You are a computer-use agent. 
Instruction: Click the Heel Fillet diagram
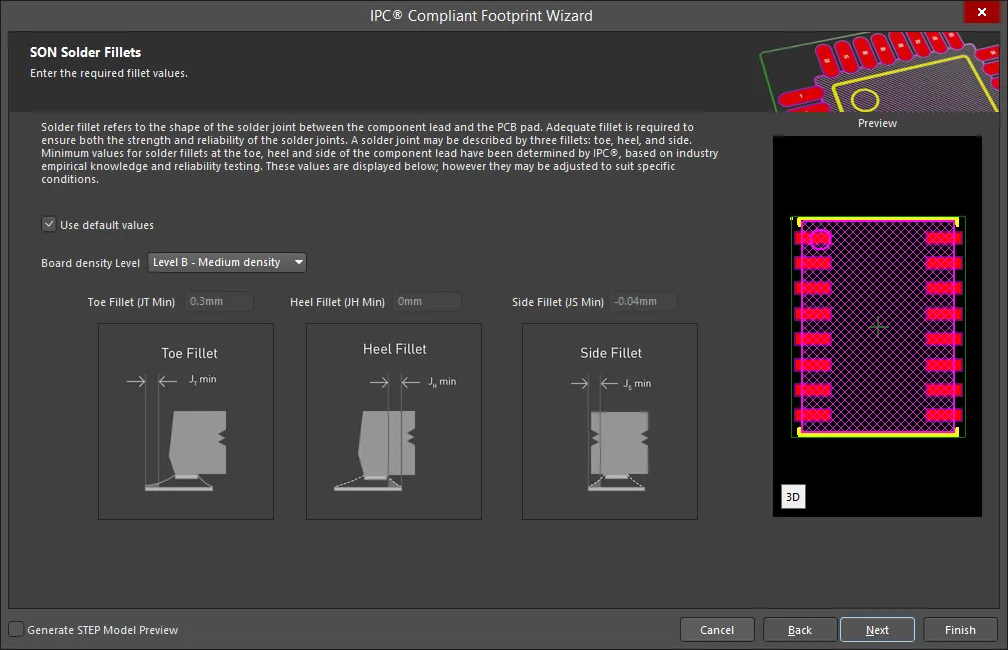tap(393, 421)
